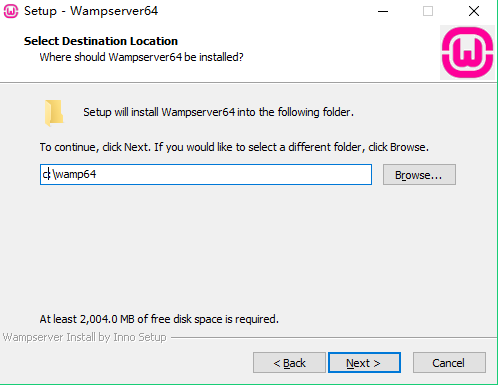Click the Select Destination Location heading
This screenshot has width=498, height=385.
[x=101, y=41]
